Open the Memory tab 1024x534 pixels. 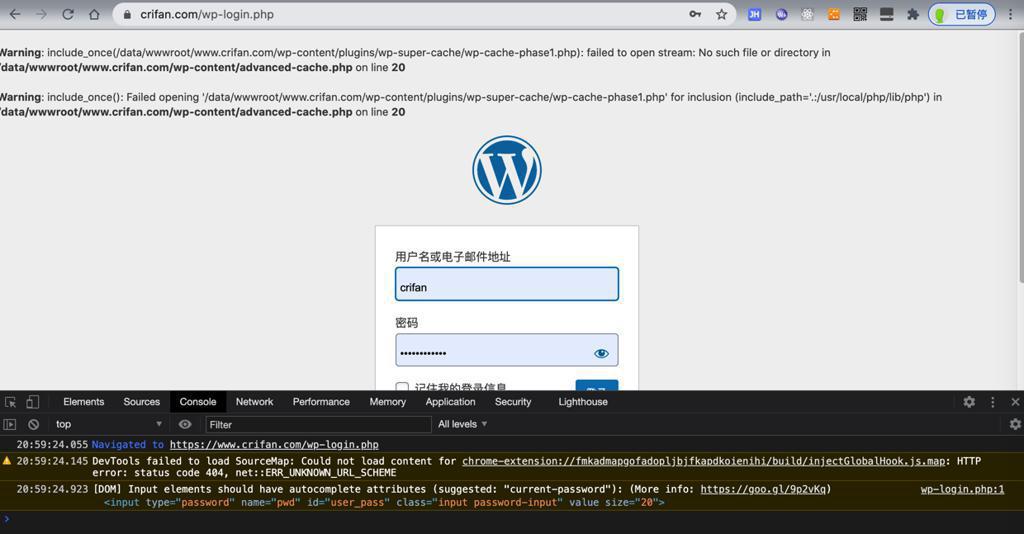pyautogui.click(x=388, y=401)
